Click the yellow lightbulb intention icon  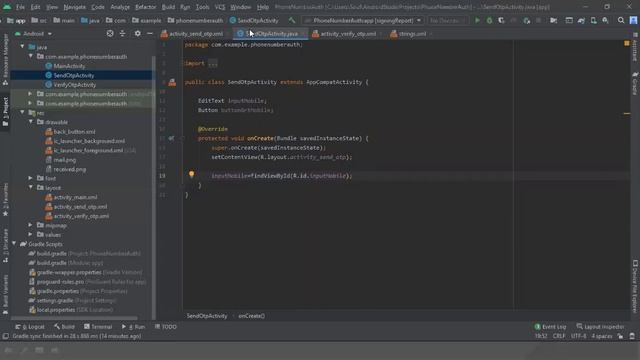(191, 174)
